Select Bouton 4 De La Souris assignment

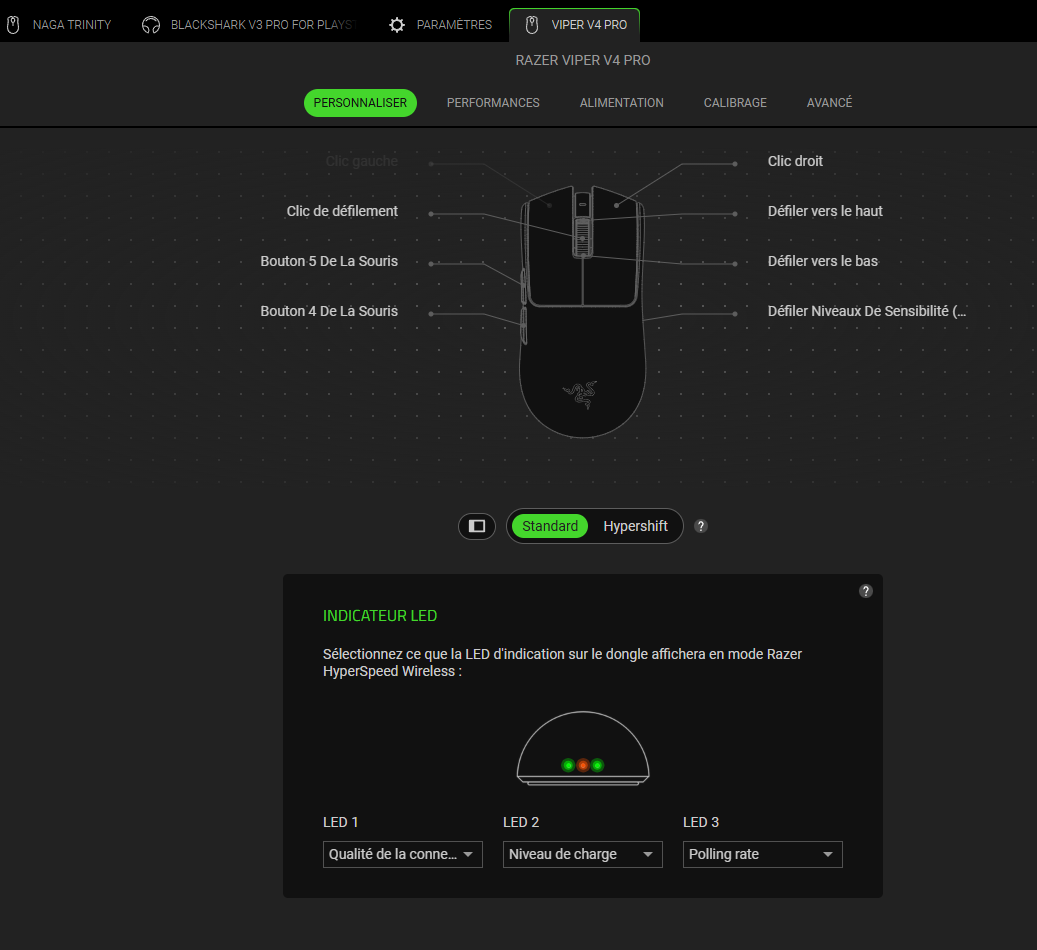point(329,311)
